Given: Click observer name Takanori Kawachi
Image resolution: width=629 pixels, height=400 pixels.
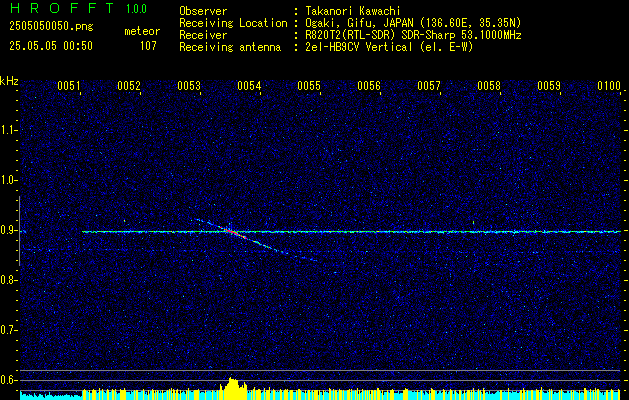Looking at the screenshot, I should (x=352, y=11).
